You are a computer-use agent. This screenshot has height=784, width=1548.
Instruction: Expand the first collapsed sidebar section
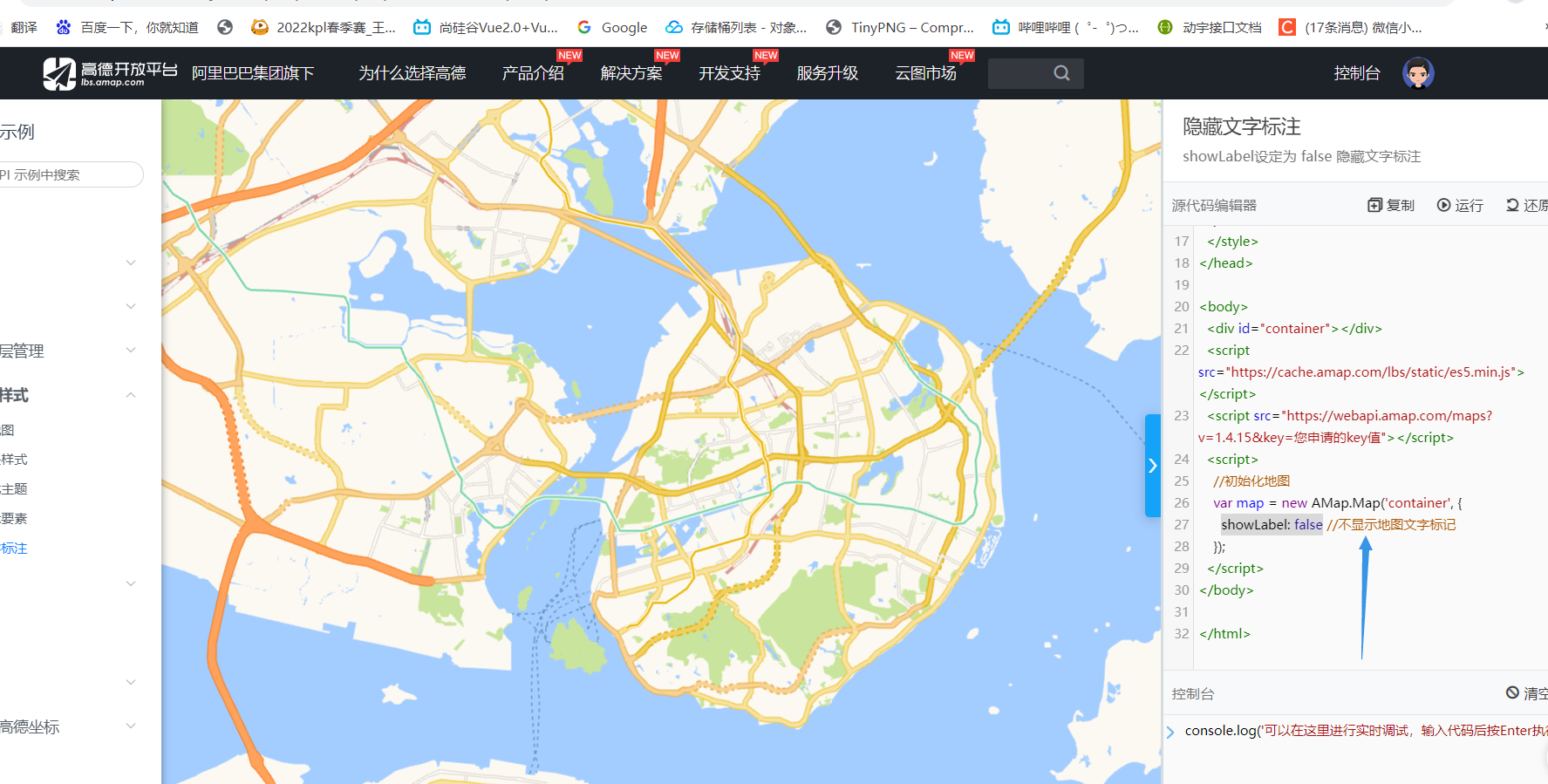(x=131, y=262)
